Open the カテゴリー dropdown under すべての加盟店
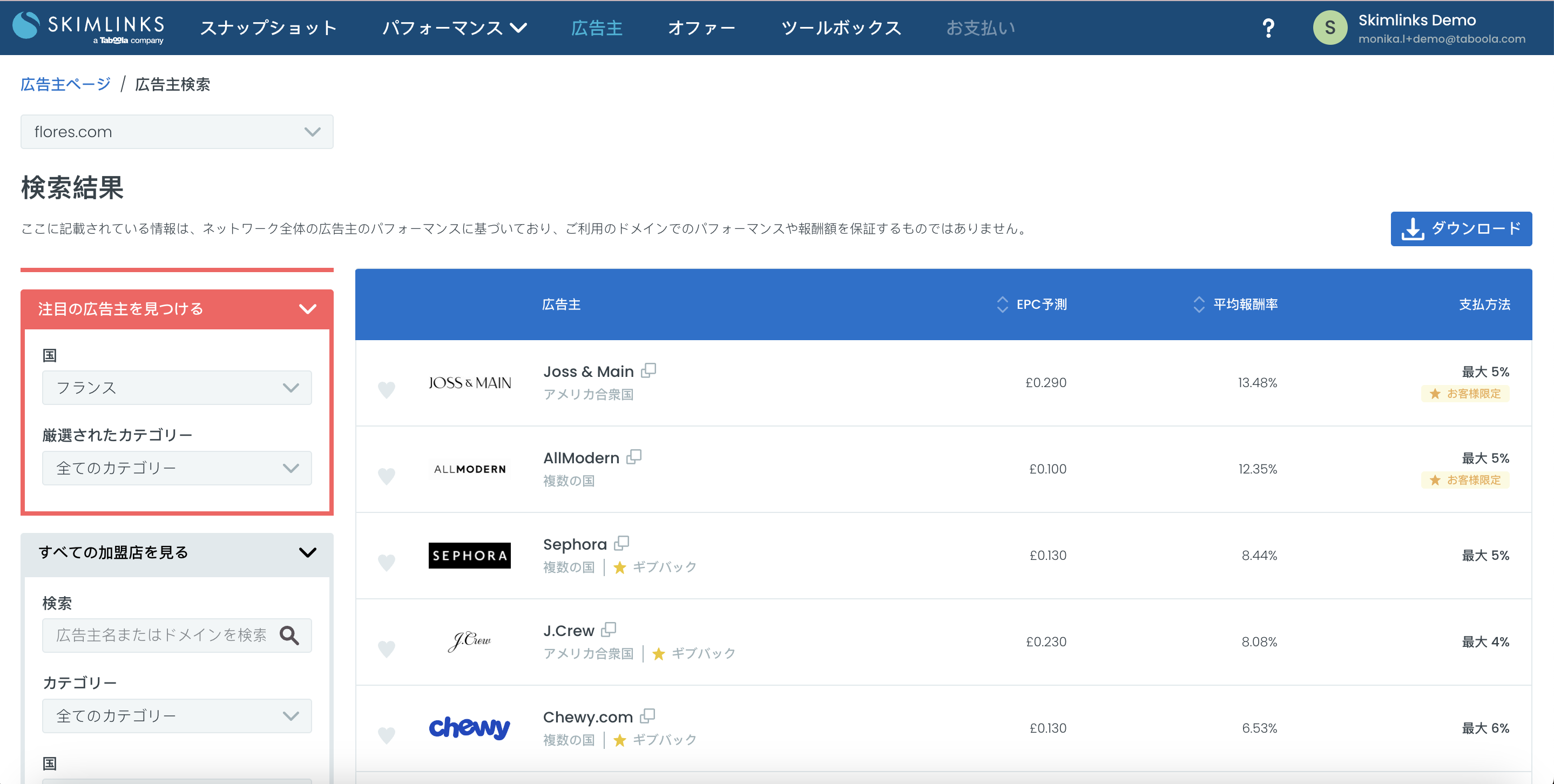Screen dimensions: 1554x784 (177, 716)
